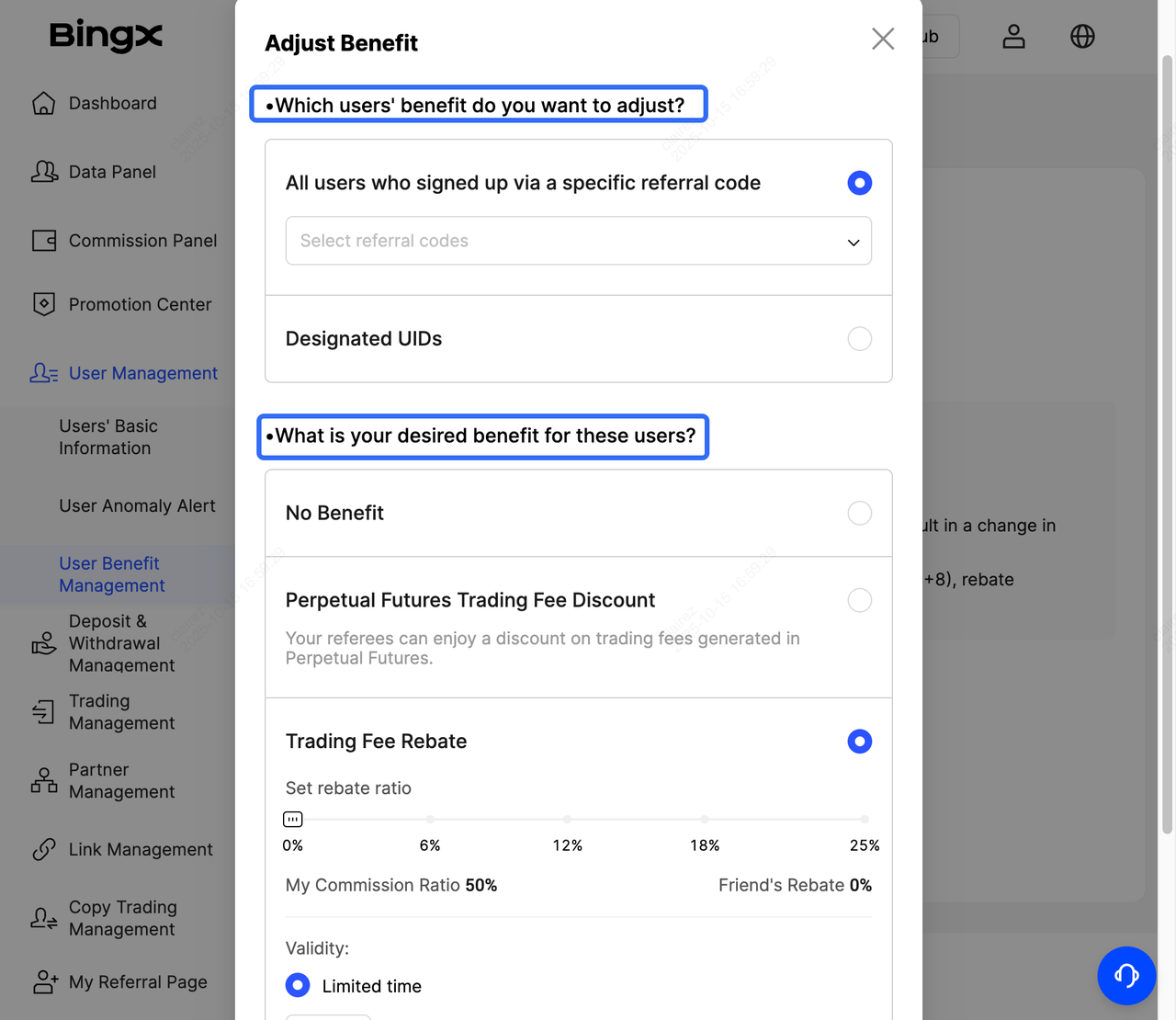Viewport: 1176px width, 1020px height.
Task: Choose the No Benefit radio option
Action: 859,513
